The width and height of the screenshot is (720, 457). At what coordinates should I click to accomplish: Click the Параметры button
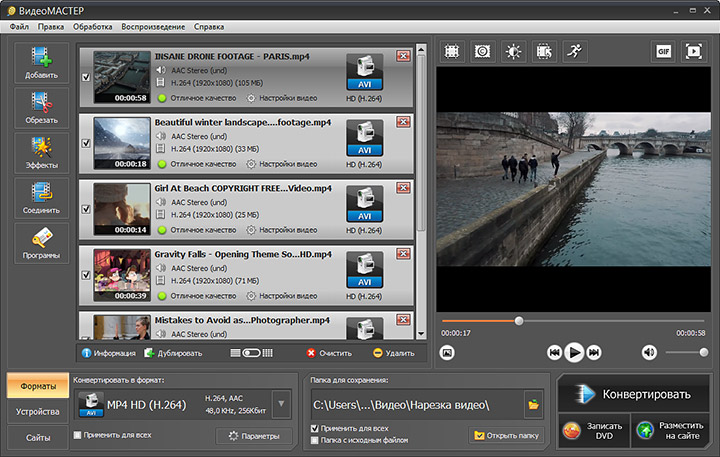point(254,436)
